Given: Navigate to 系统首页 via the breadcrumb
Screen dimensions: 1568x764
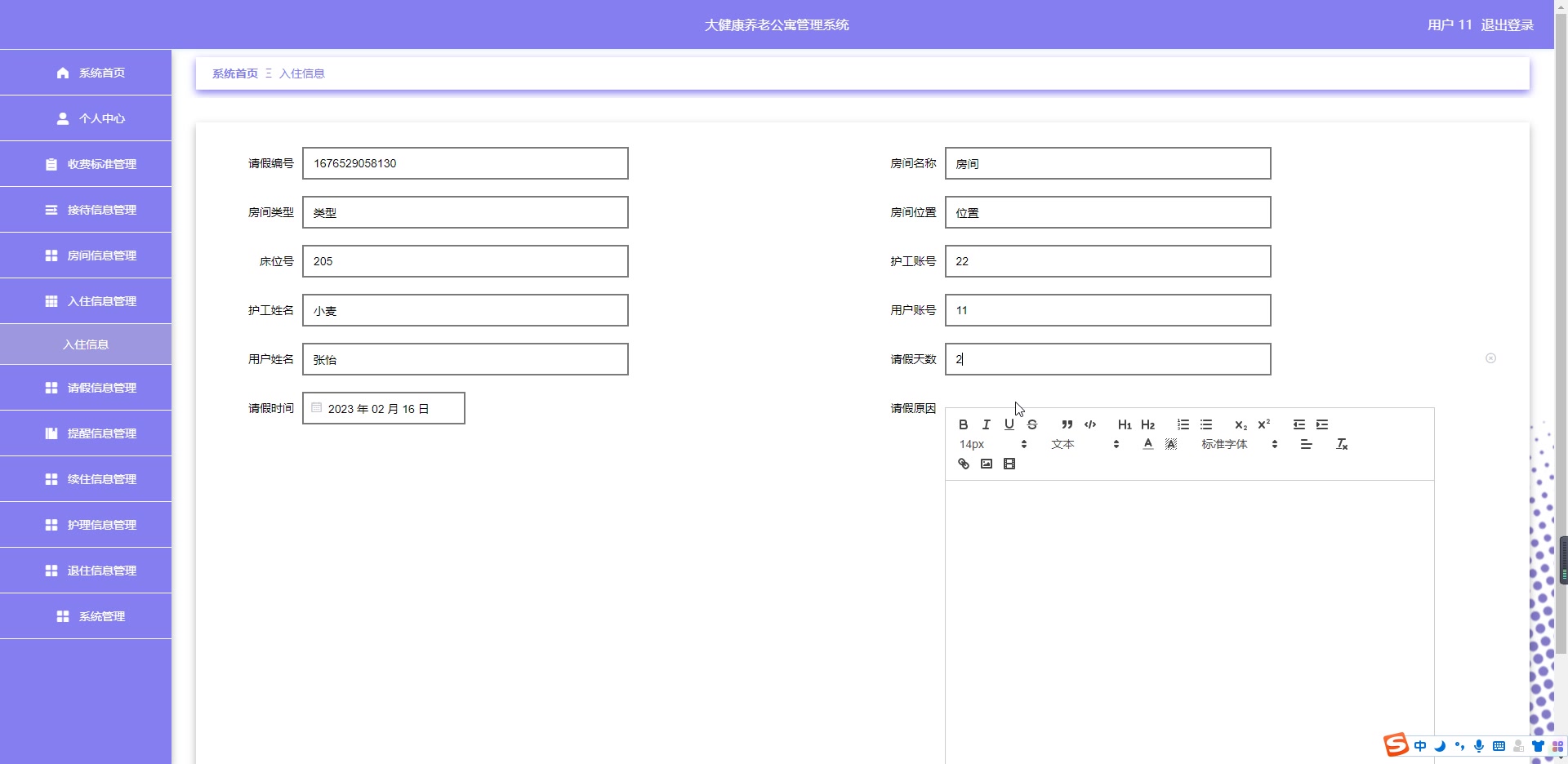Looking at the screenshot, I should point(234,73).
